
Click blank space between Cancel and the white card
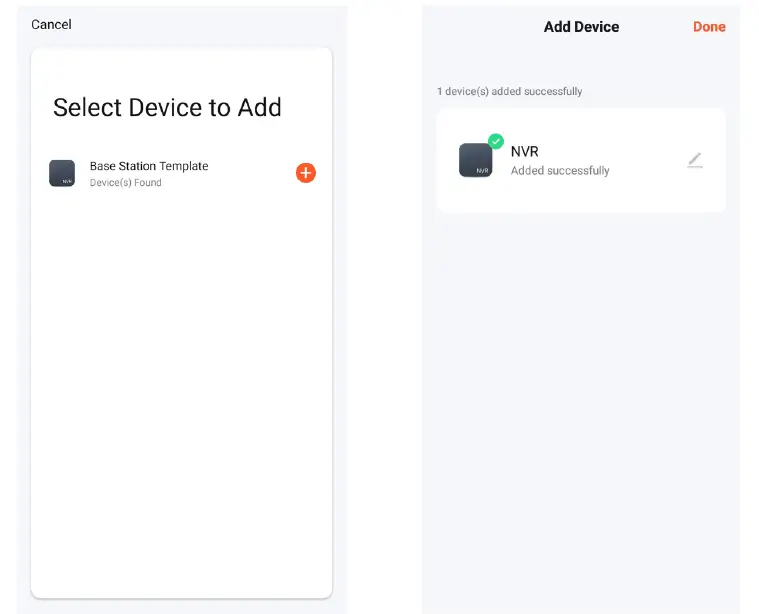coord(180,38)
